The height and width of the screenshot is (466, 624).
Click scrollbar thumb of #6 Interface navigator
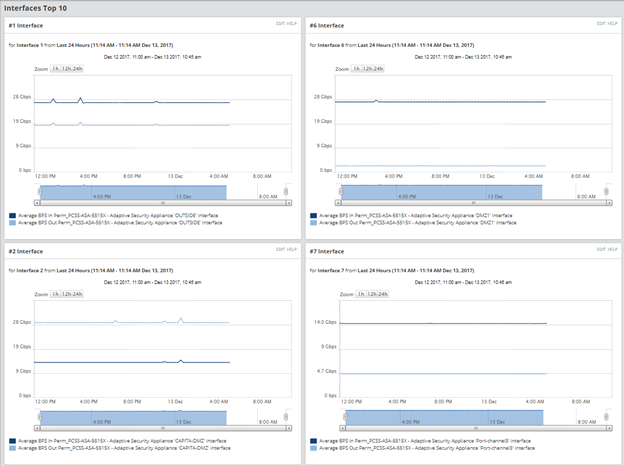[x=474, y=203]
